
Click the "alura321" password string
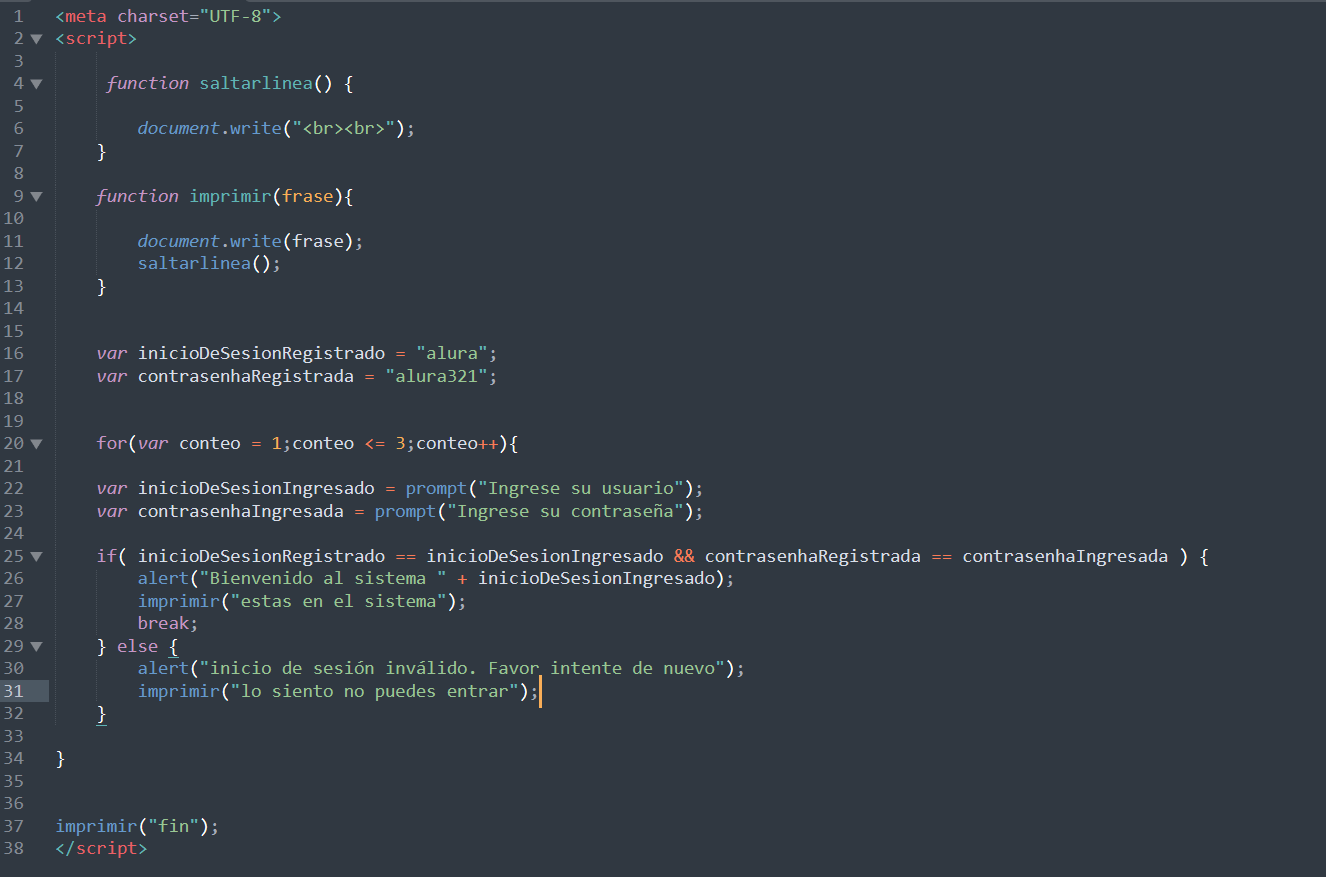436,376
